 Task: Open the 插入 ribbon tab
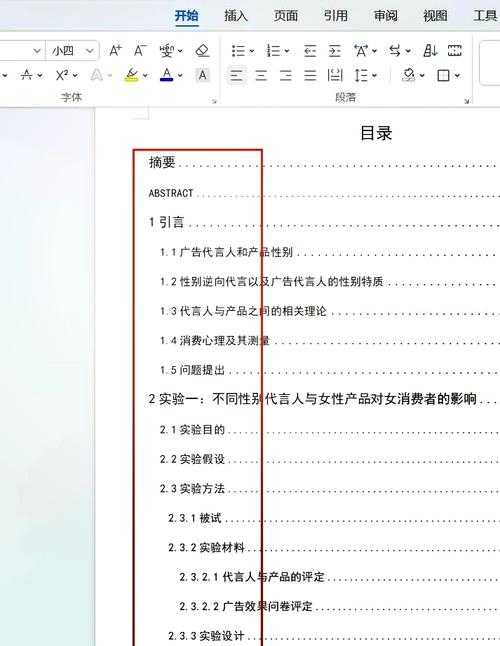[236, 16]
